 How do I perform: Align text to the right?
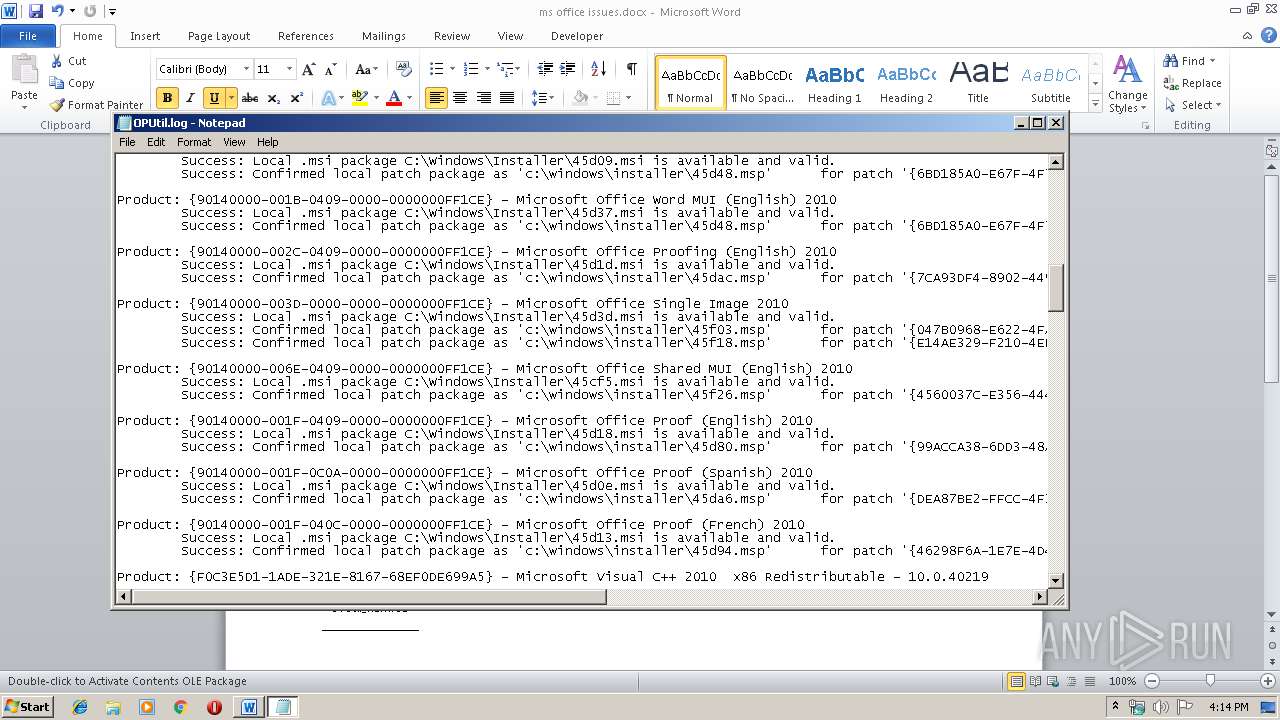click(x=484, y=98)
